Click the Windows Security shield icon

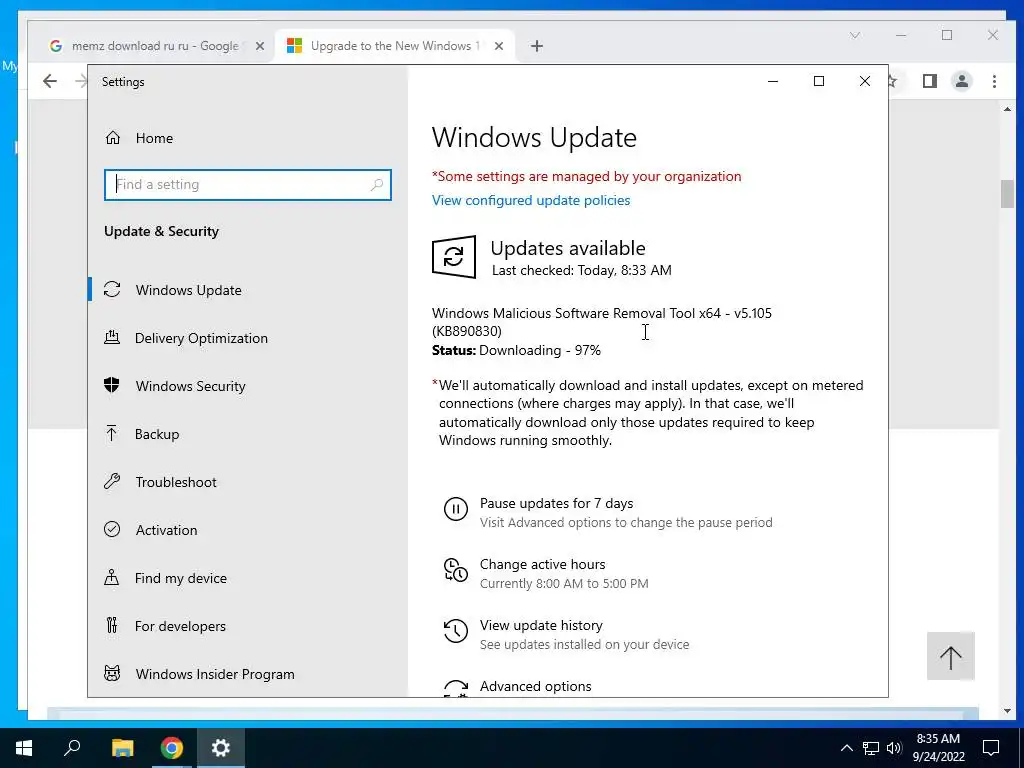click(x=112, y=385)
